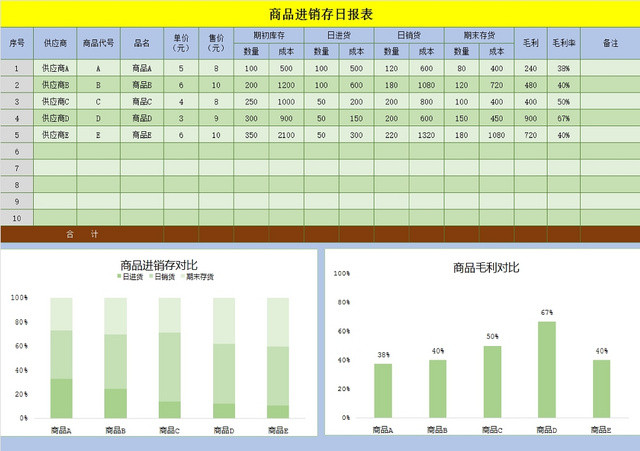Select cell 供应商C
This screenshot has width=640, height=451.
[55, 102]
